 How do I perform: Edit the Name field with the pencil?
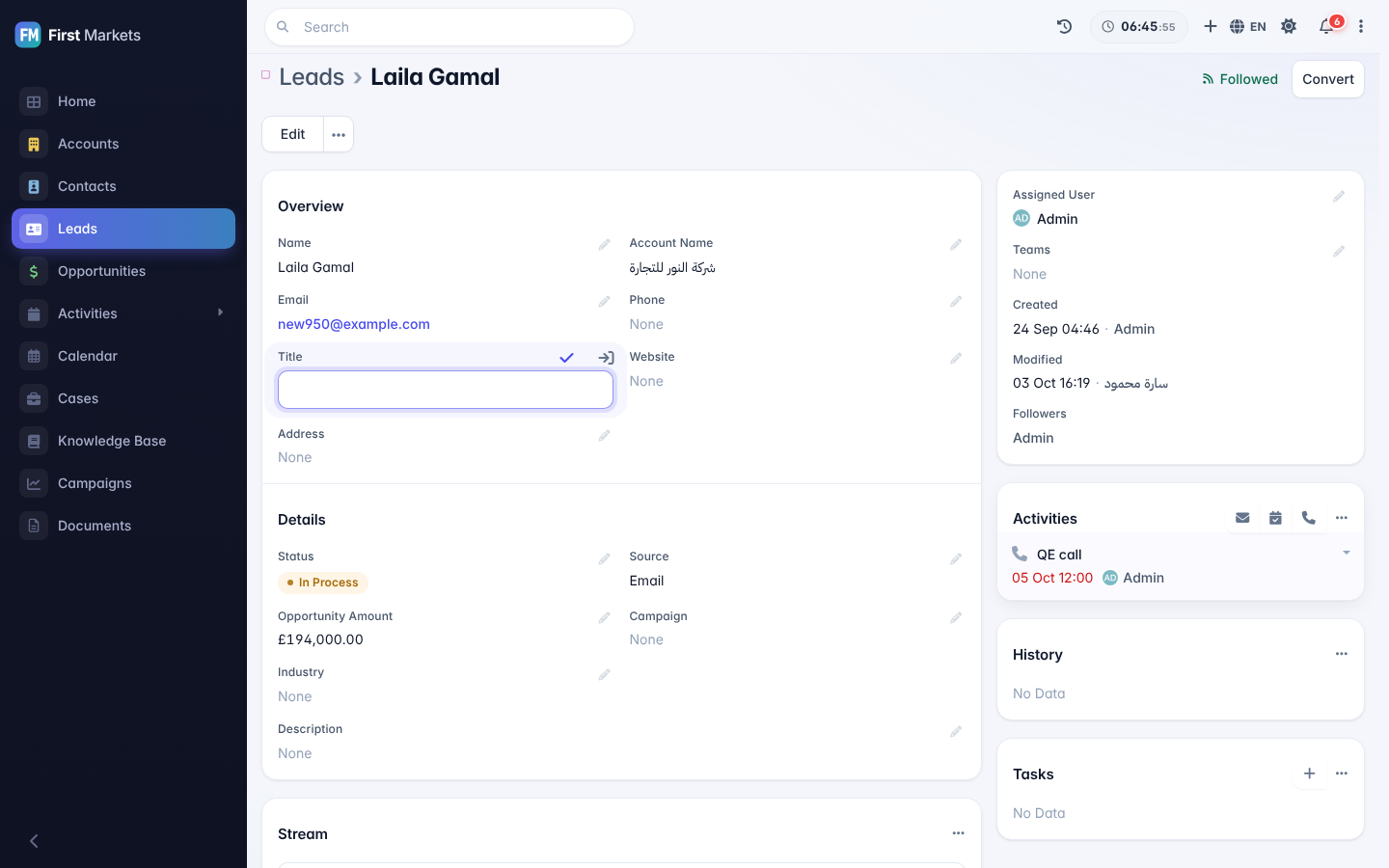click(x=604, y=245)
